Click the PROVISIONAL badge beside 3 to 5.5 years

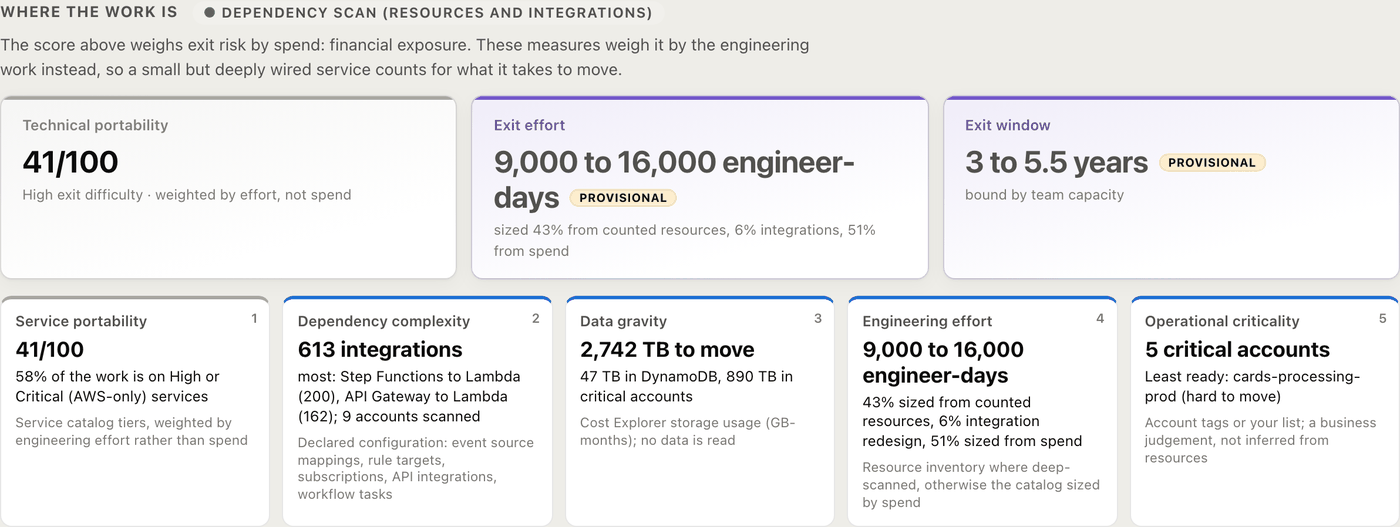(x=1212, y=162)
